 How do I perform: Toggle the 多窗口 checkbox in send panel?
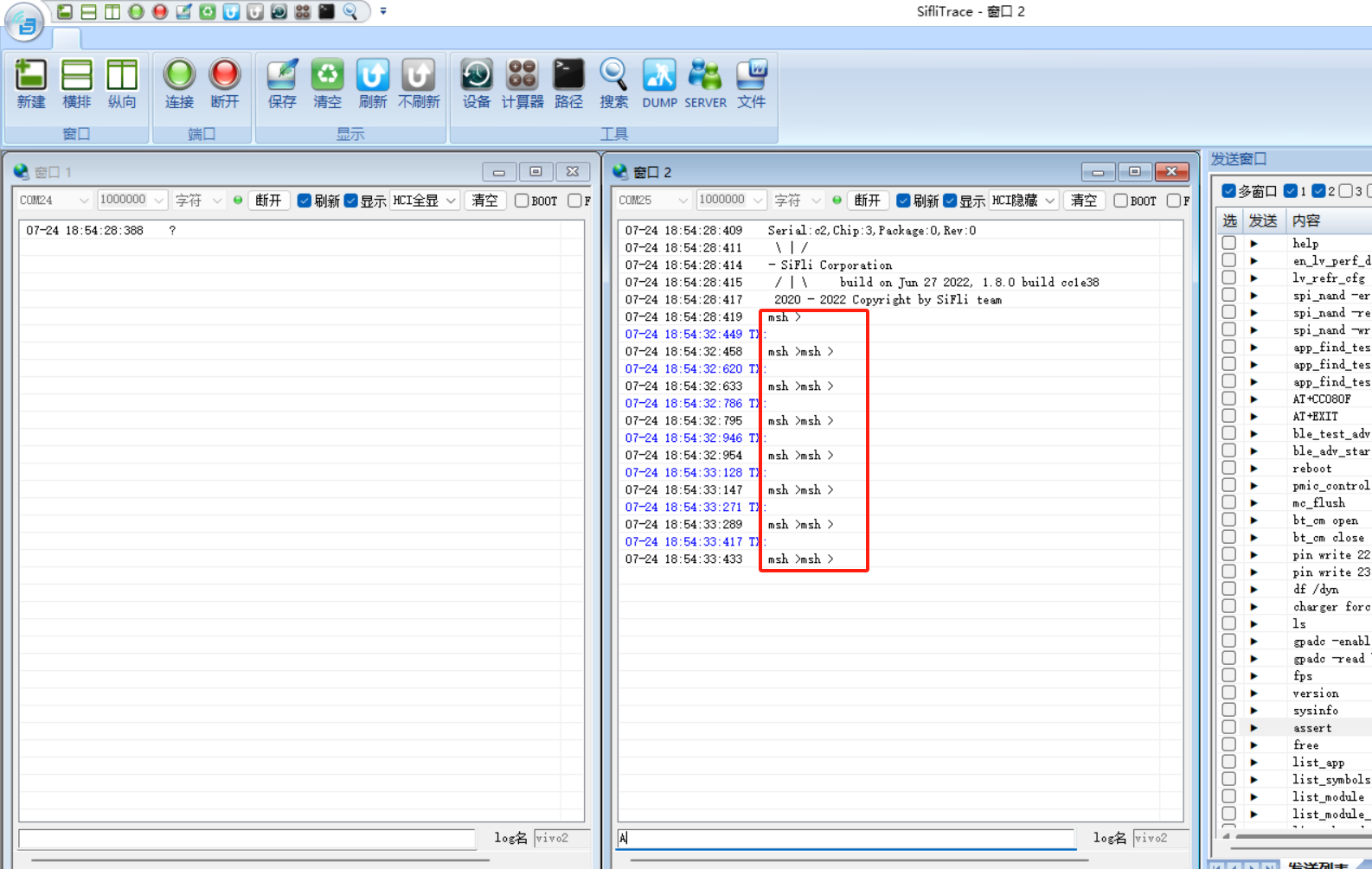pyautogui.click(x=1228, y=191)
